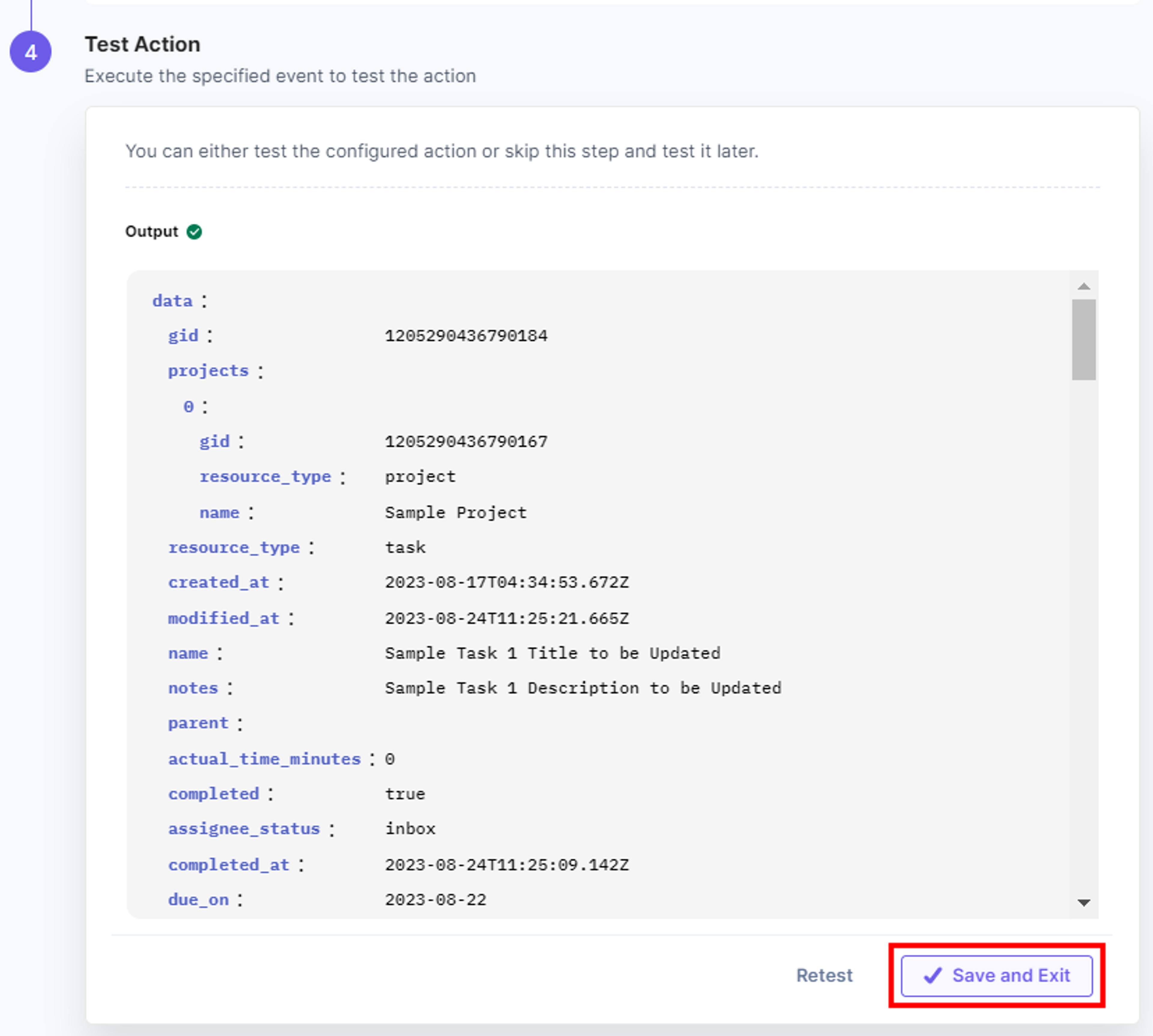Click the 'data' root key
The width and height of the screenshot is (1153, 1036).
pos(172,301)
